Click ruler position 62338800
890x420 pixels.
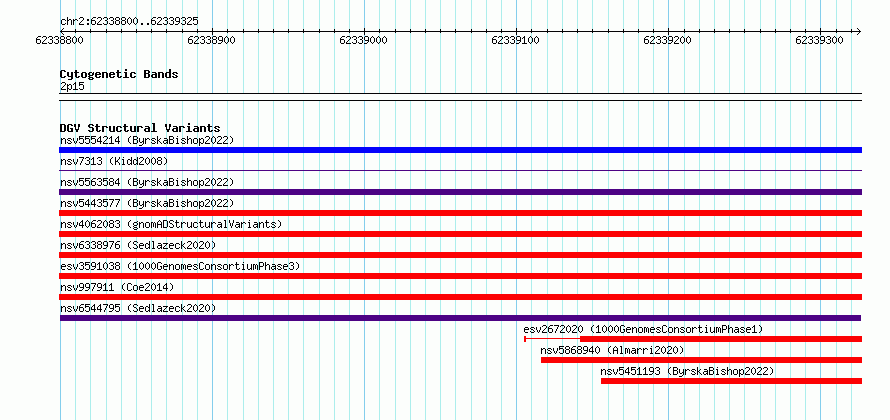60,40
